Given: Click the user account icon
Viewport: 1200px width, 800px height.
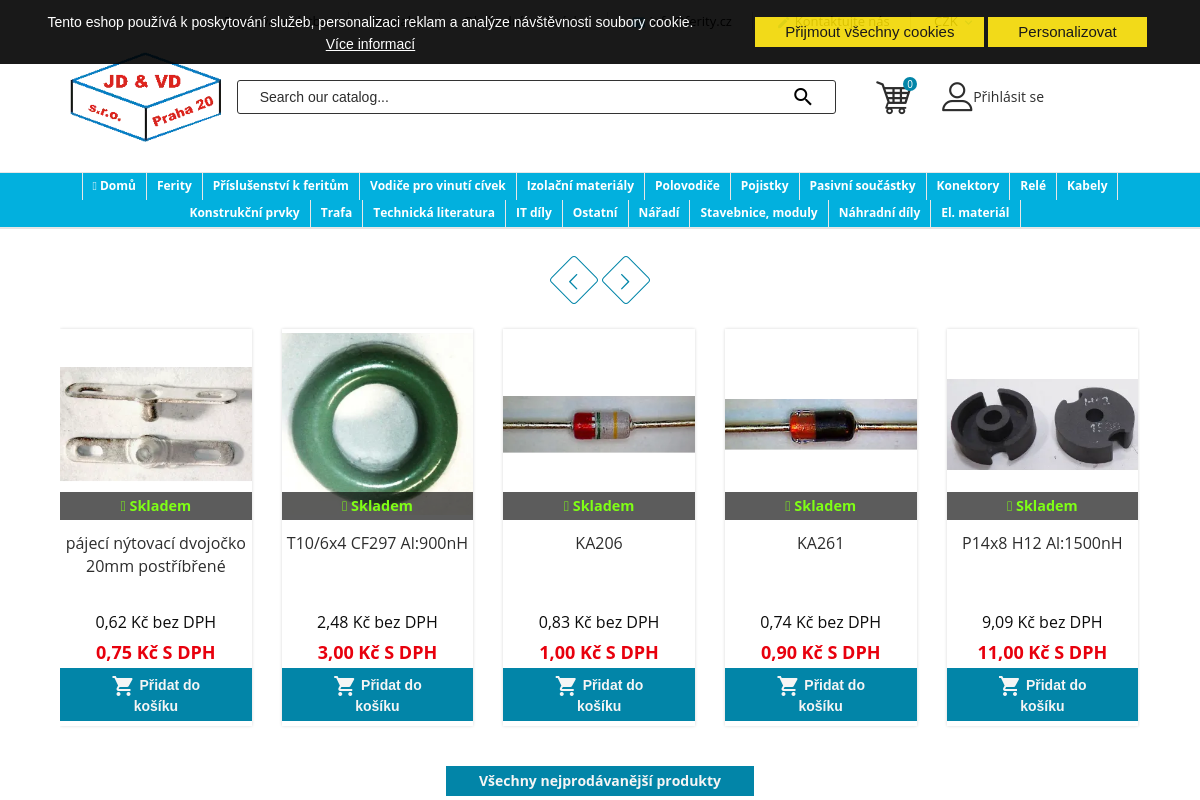Looking at the screenshot, I should [957, 97].
